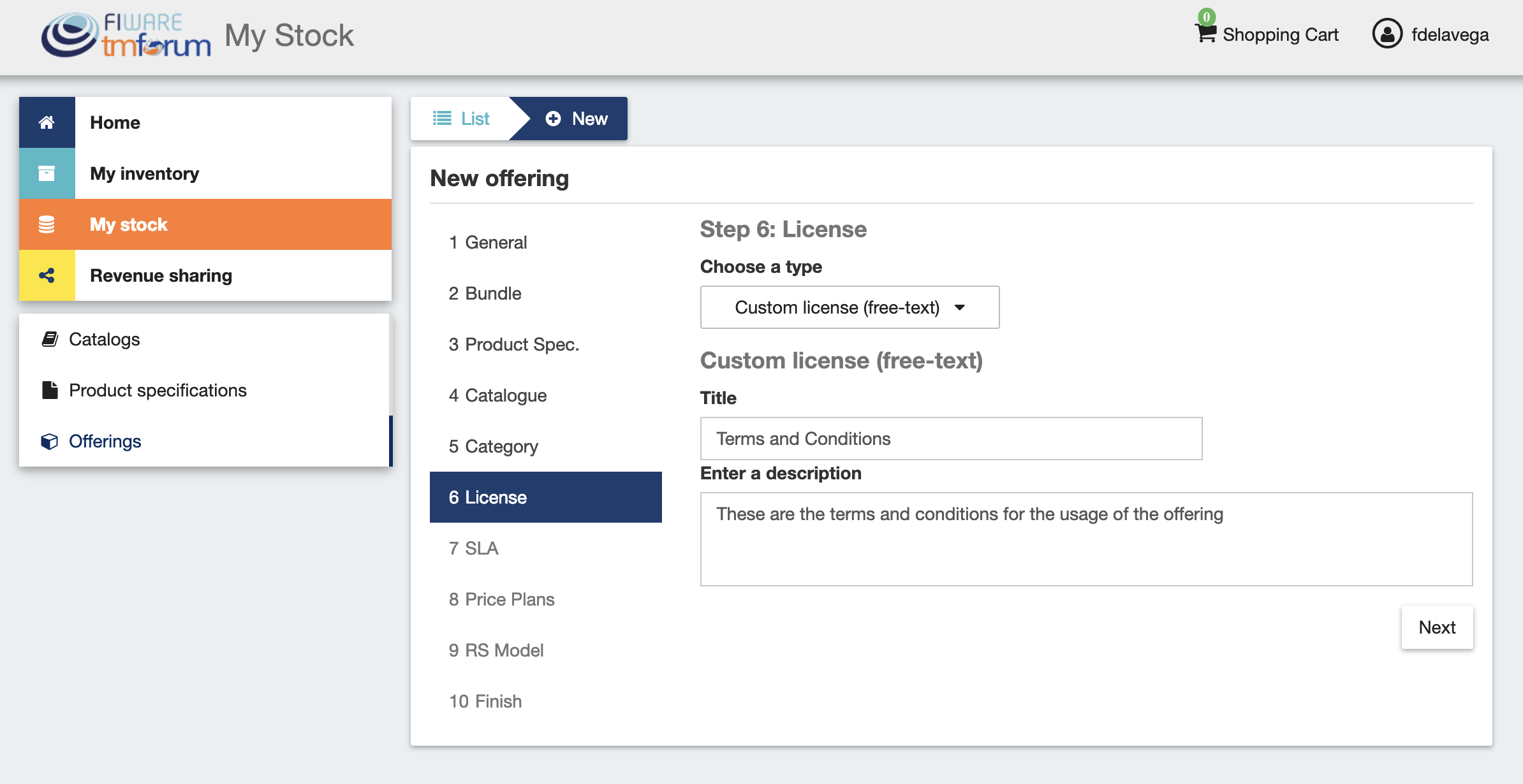Click the Custom license (free-text) heading

[x=841, y=361]
